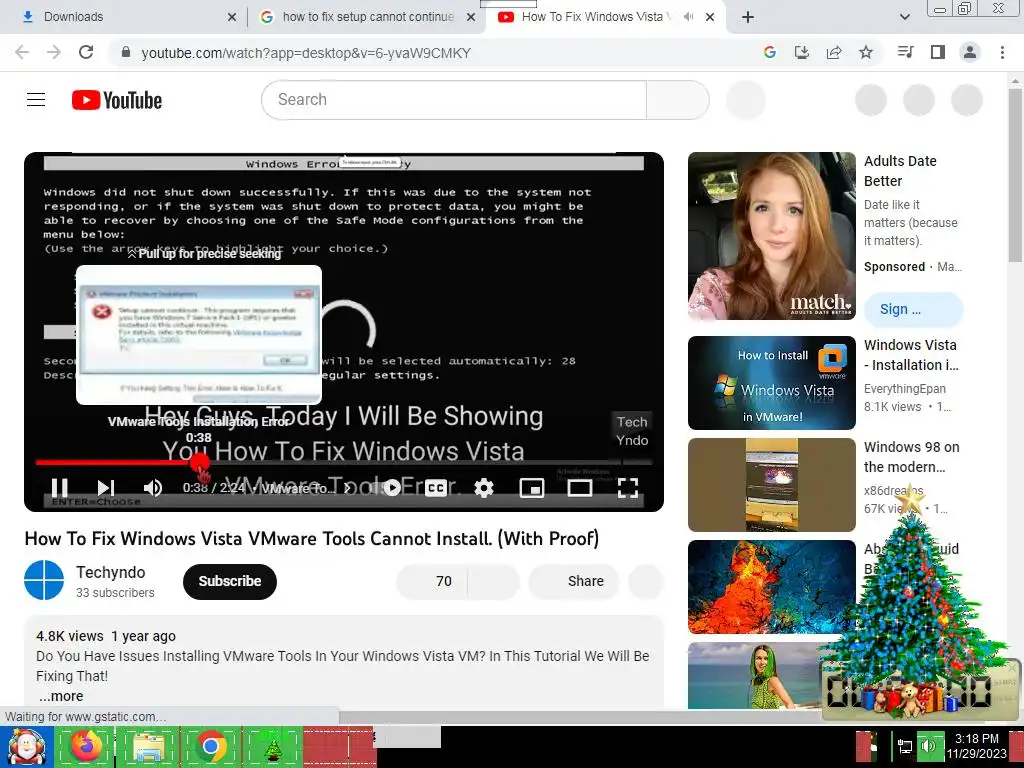Open Techyndo channel name link
The width and height of the screenshot is (1024, 768).
tap(110, 572)
